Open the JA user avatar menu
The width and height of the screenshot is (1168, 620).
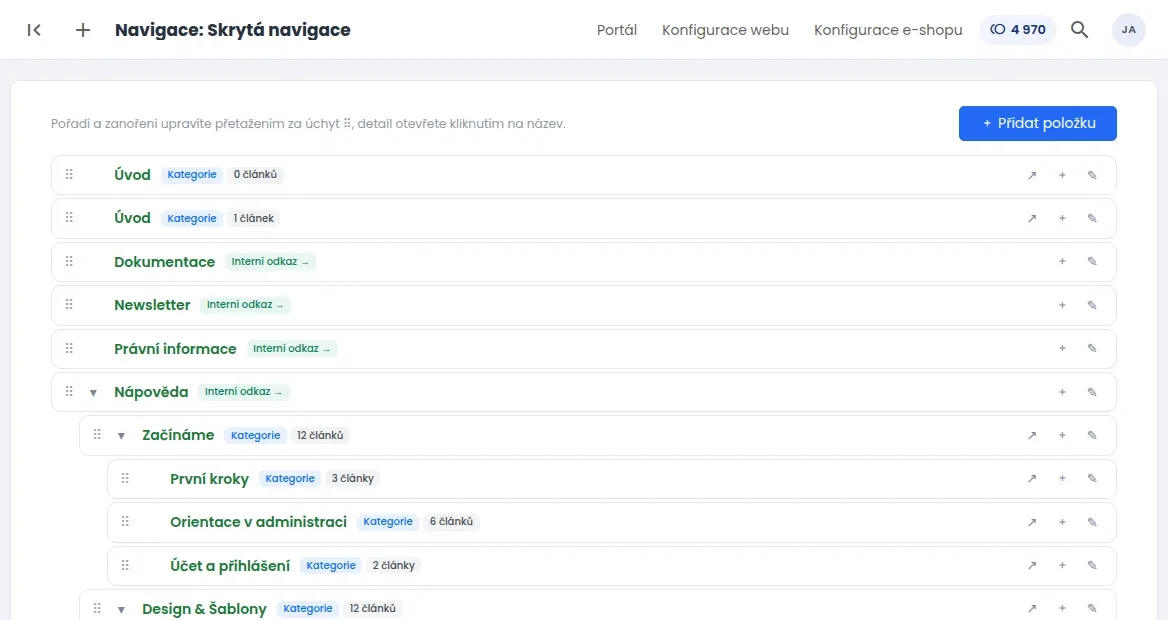click(x=1129, y=30)
